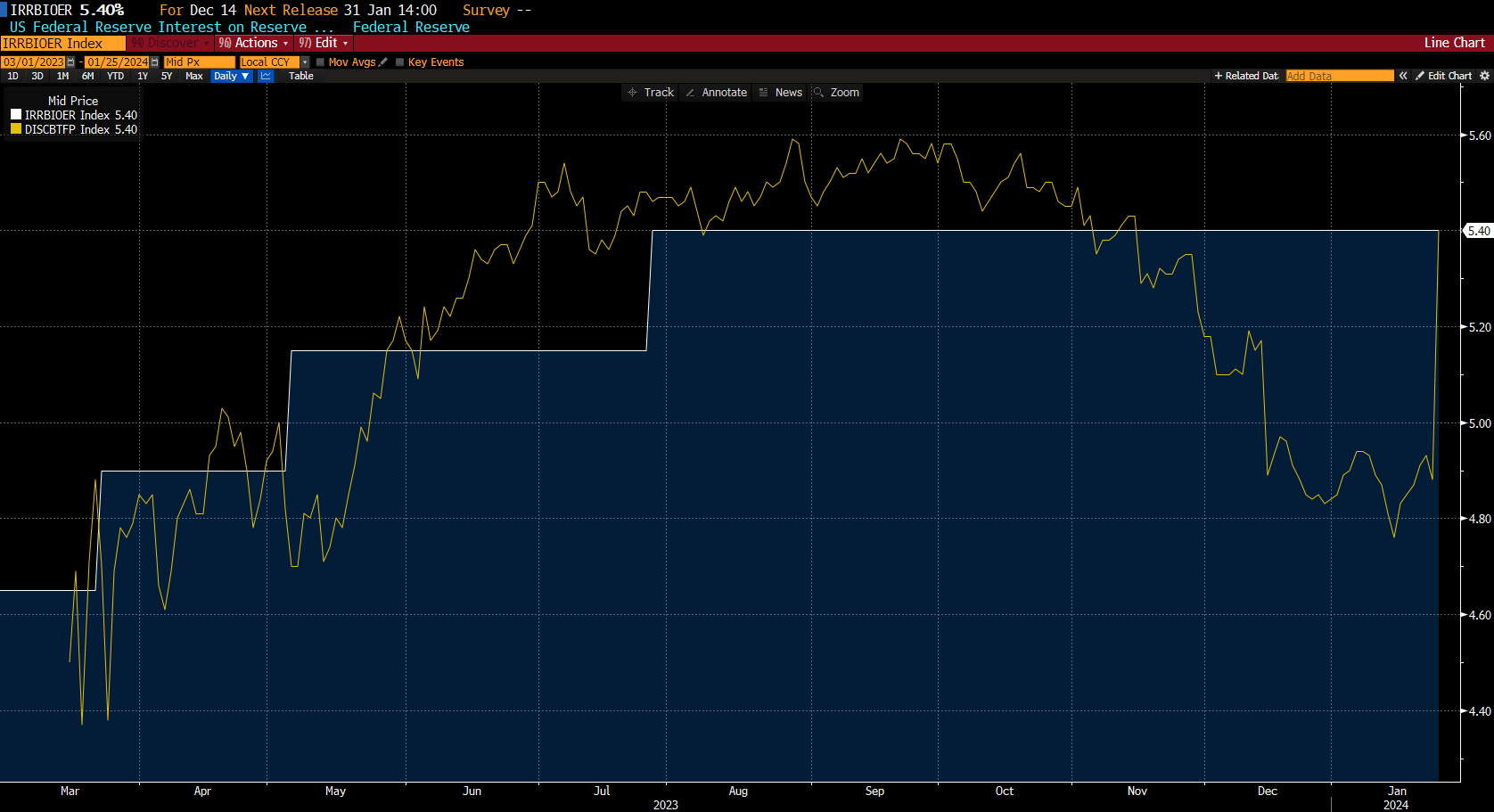Click the pencil icon next to Mov Avgs
Viewport: 1494px width, 812px height.
(x=382, y=62)
